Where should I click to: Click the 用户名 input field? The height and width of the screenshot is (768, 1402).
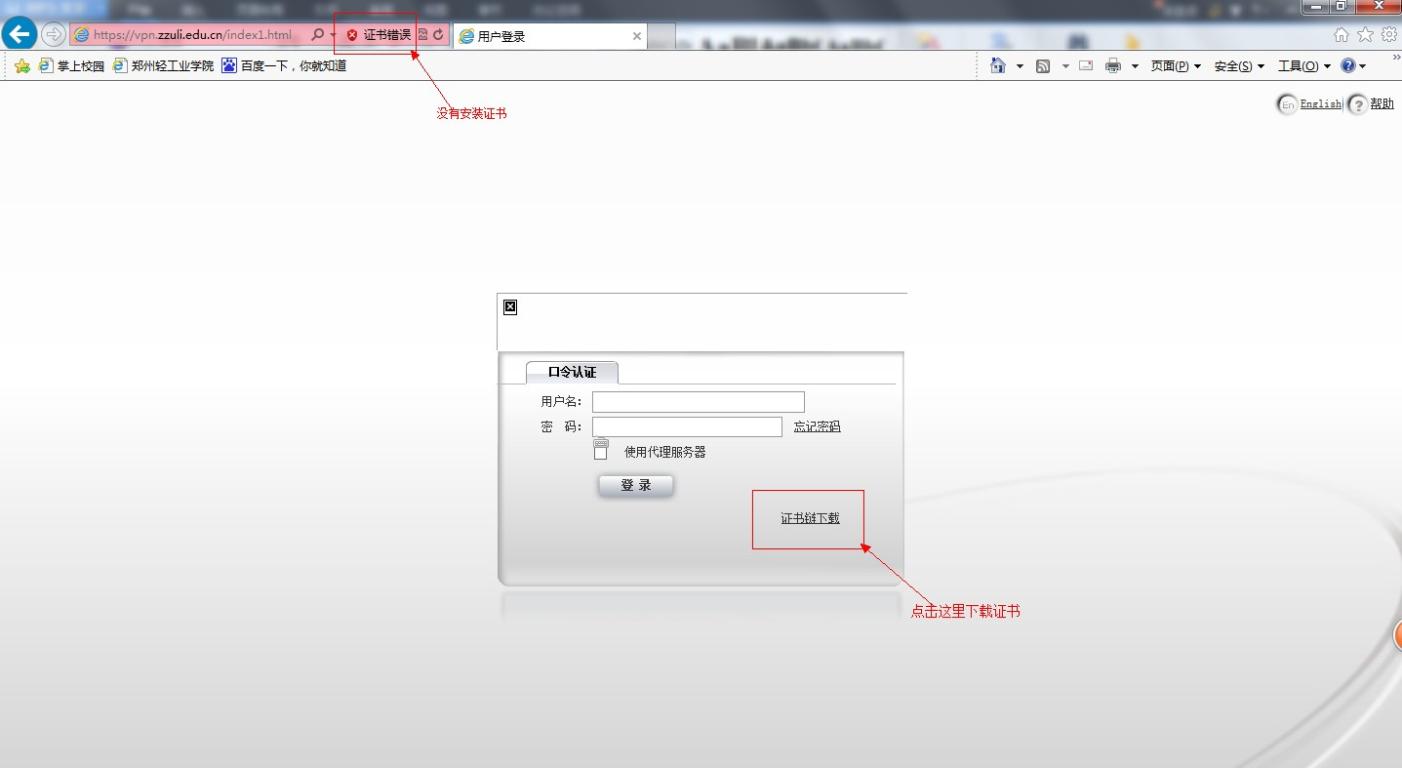coord(698,402)
